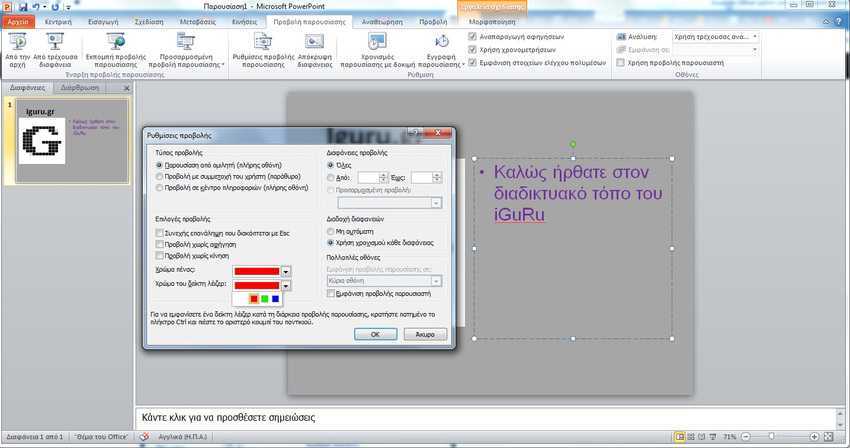Open Χρώμα πένας color dropdown
The width and height of the screenshot is (850, 448).
tap(286, 271)
